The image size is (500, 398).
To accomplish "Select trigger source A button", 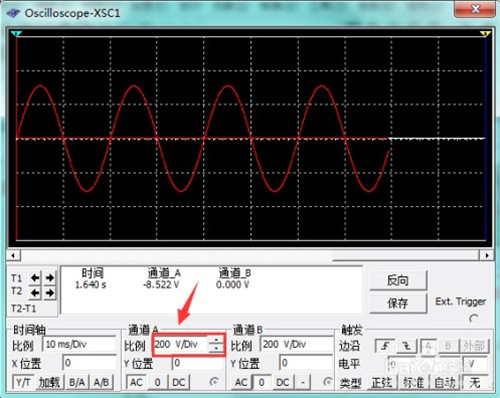I will 429,346.
